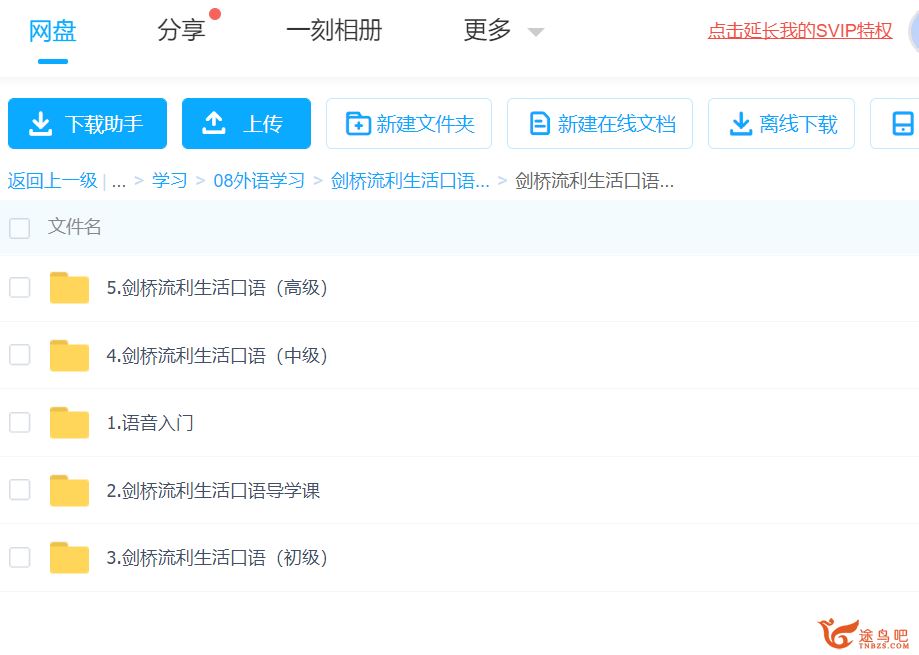Switch to the 分享 tab

pos(181,31)
